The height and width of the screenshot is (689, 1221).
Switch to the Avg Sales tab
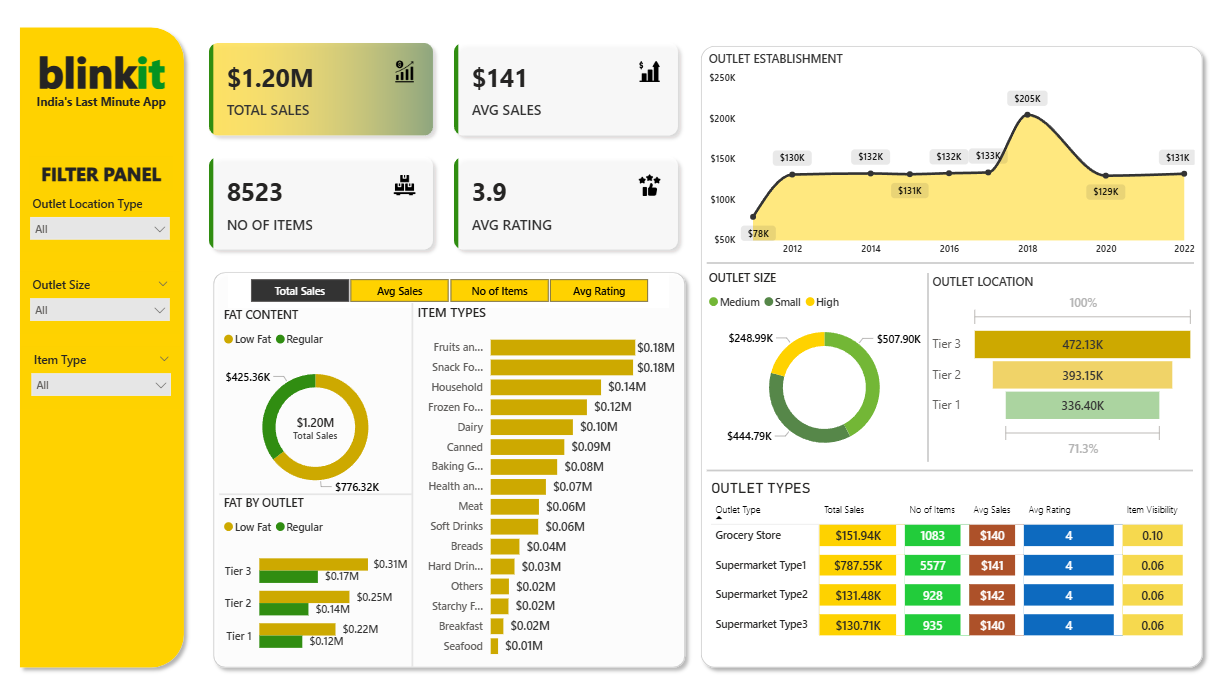pos(399,291)
